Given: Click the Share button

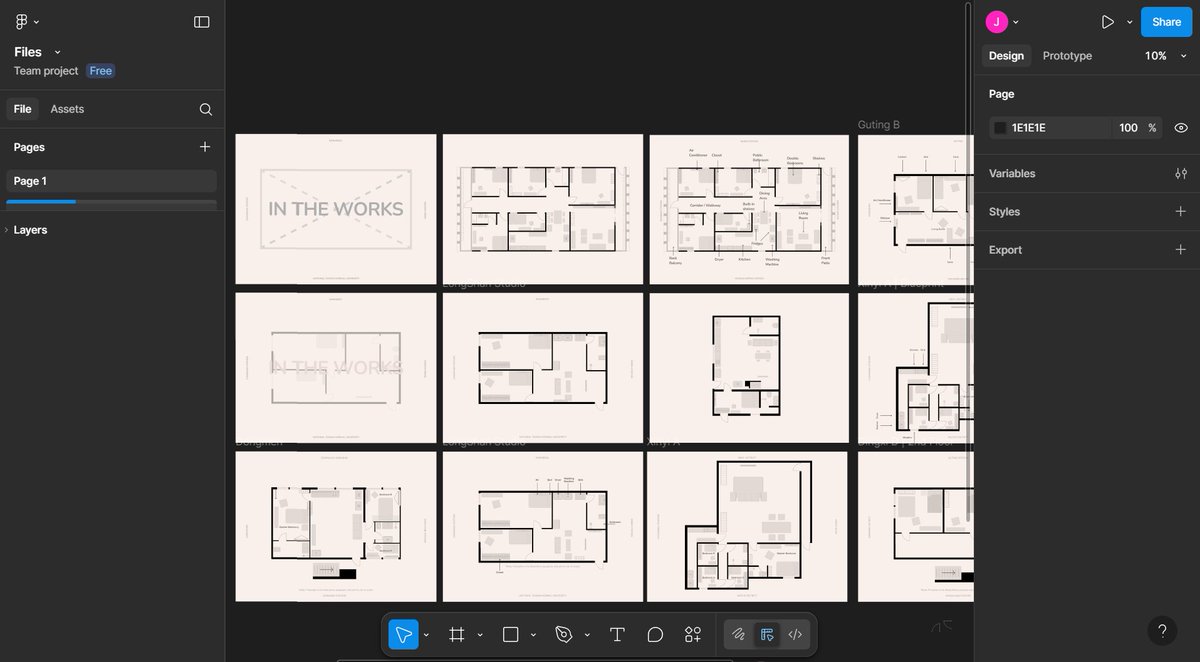Looking at the screenshot, I should [x=1166, y=22].
